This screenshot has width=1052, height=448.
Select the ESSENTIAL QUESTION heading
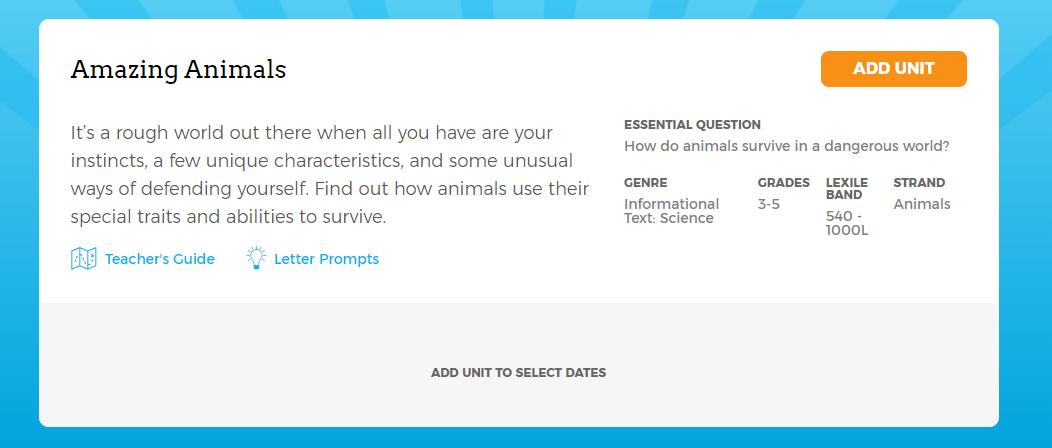pos(692,125)
